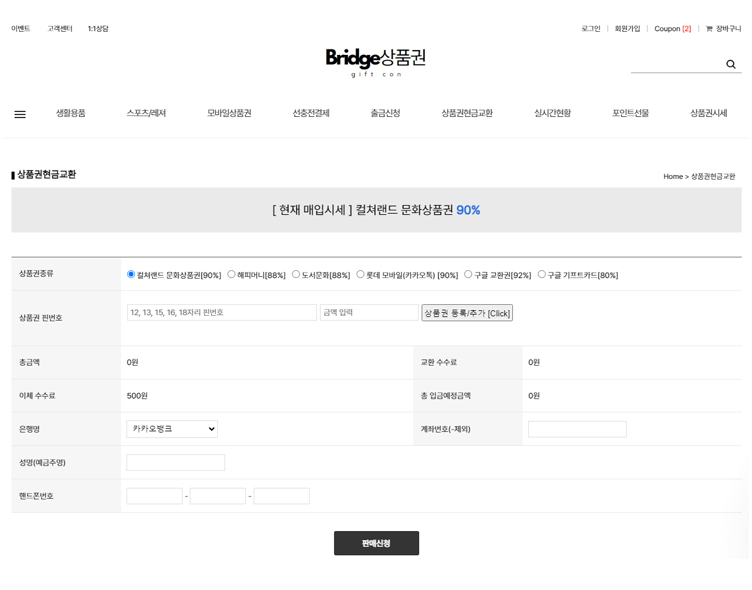Image resolution: width=752 pixels, height=590 pixels.
Task: Focus the 계좌번호 account number field
Action: click(577, 429)
